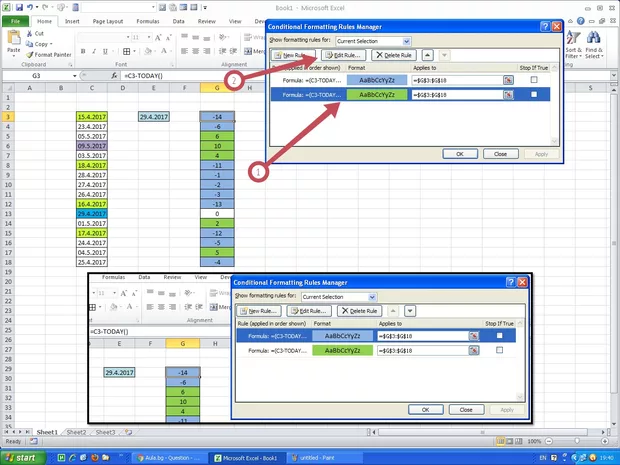Open Show formatting rules for dropdown

[x=406, y=41]
